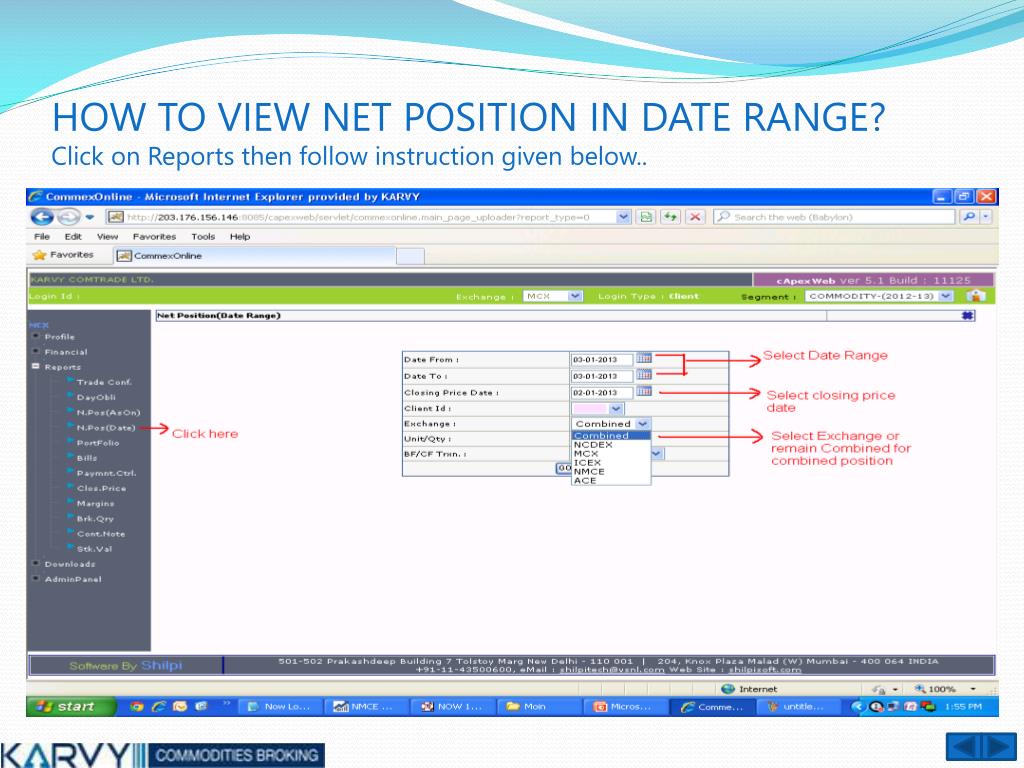
Task: Click the Closing Price Date input field
Action: pos(602,392)
